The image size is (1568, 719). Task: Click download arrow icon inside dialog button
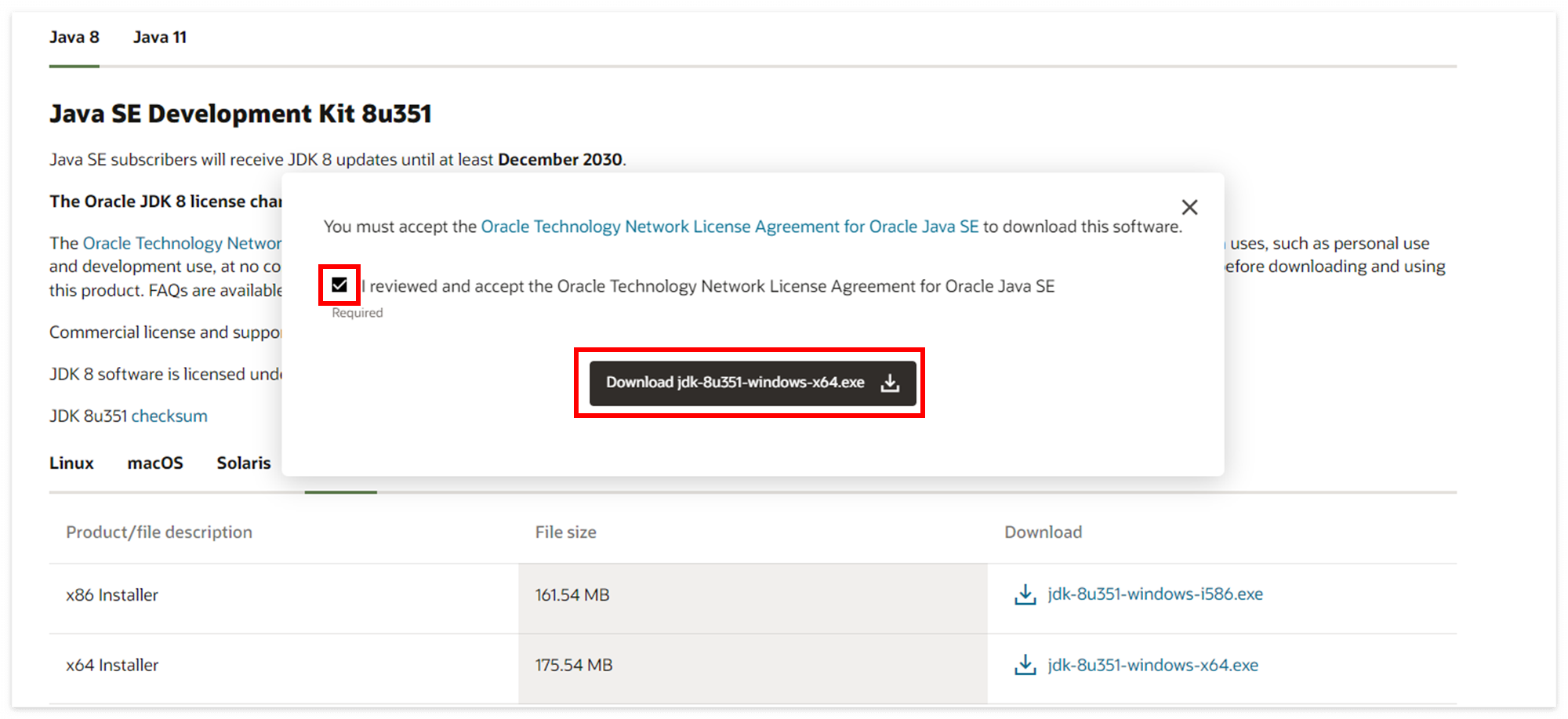coord(890,383)
